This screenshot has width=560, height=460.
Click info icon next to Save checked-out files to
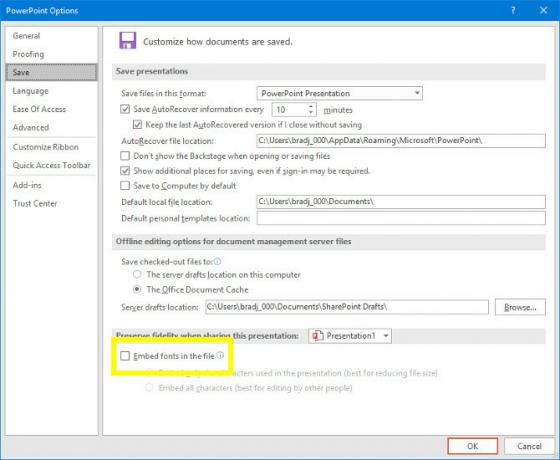(x=218, y=261)
